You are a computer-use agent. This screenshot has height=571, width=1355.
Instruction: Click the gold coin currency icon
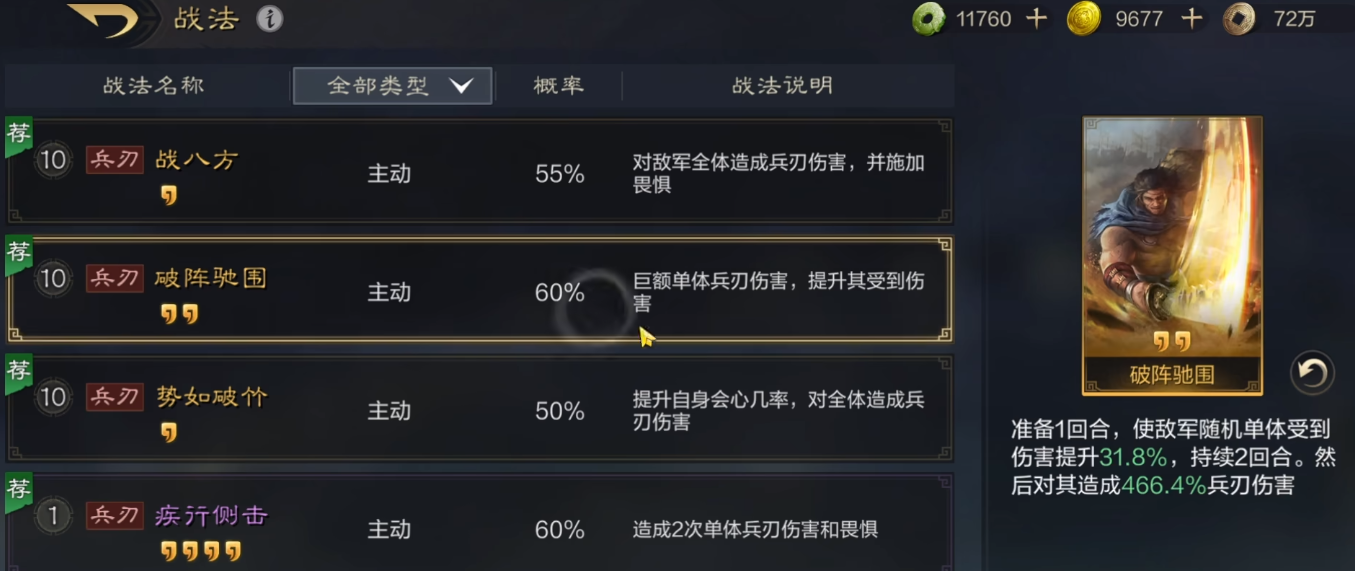1083,19
